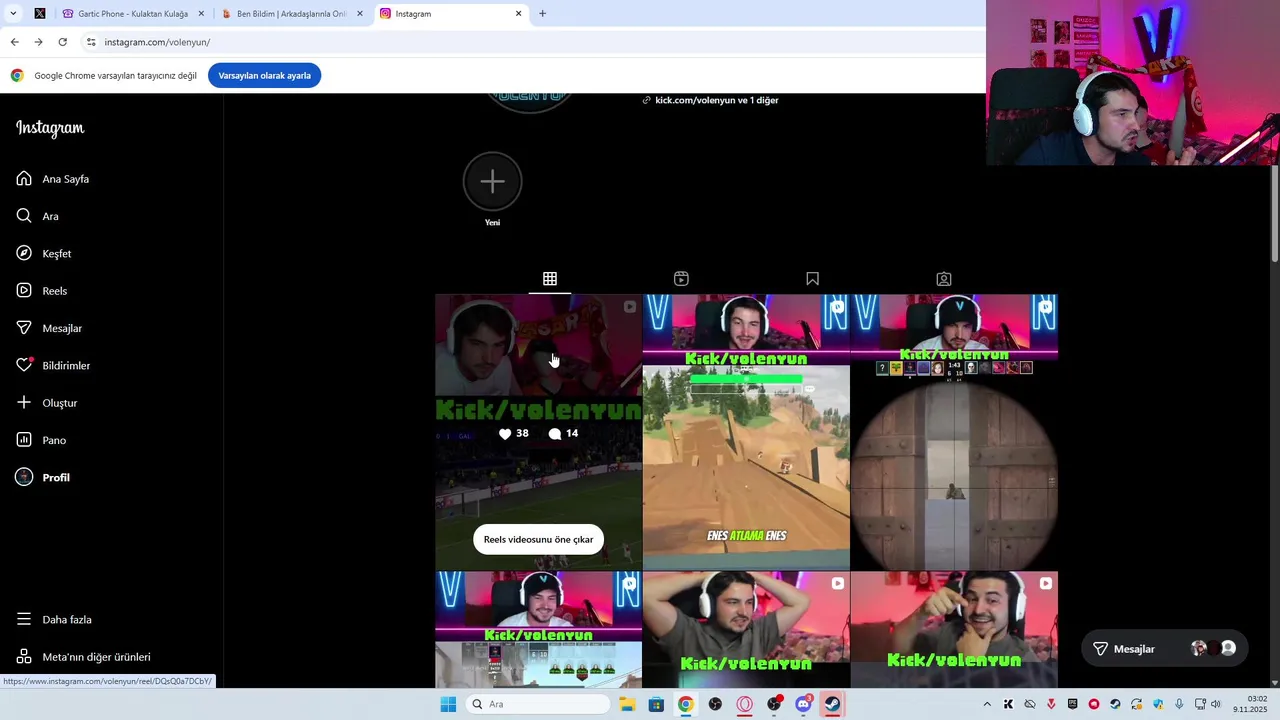Click the page vertical scrollbar
The height and width of the screenshot is (720, 1280).
click(x=1274, y=212)
